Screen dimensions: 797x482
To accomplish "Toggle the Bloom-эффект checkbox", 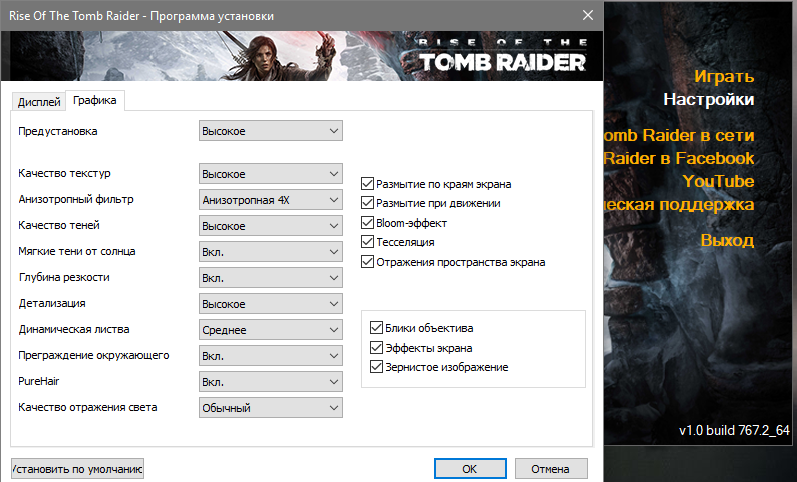I will coord(367,223).
